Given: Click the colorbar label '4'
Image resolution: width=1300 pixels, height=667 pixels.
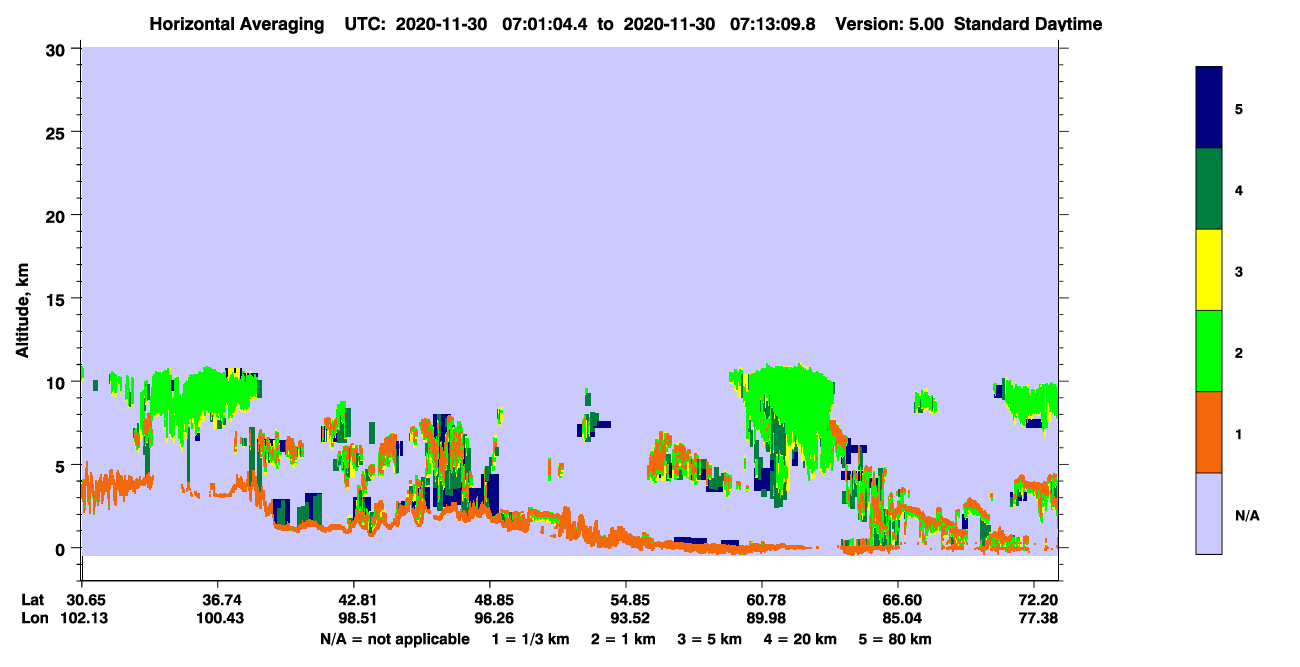Looking at the screenshot, I should pyautogui.click(x=1239, y=189).
